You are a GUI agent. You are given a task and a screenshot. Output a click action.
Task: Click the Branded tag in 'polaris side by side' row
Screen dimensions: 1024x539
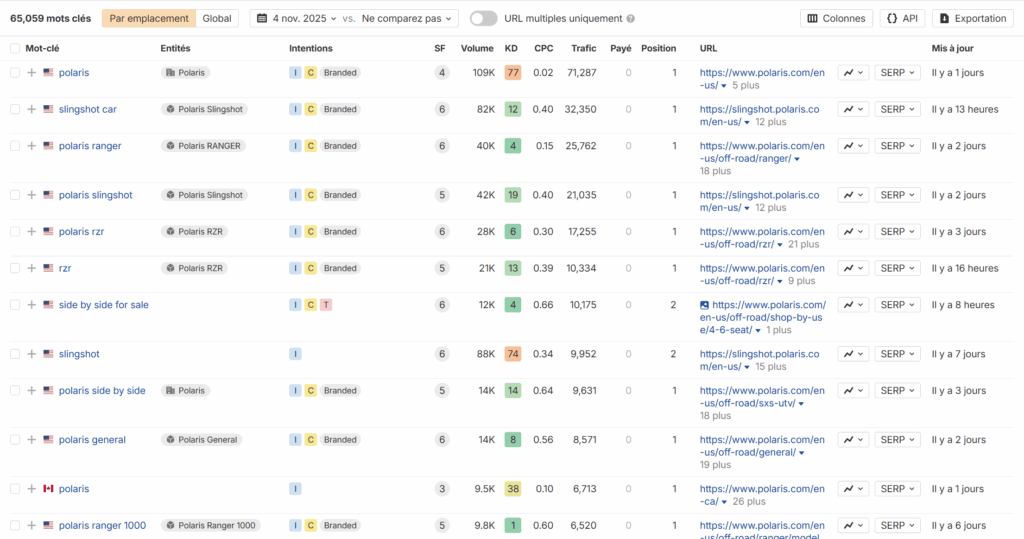point(340,391)
